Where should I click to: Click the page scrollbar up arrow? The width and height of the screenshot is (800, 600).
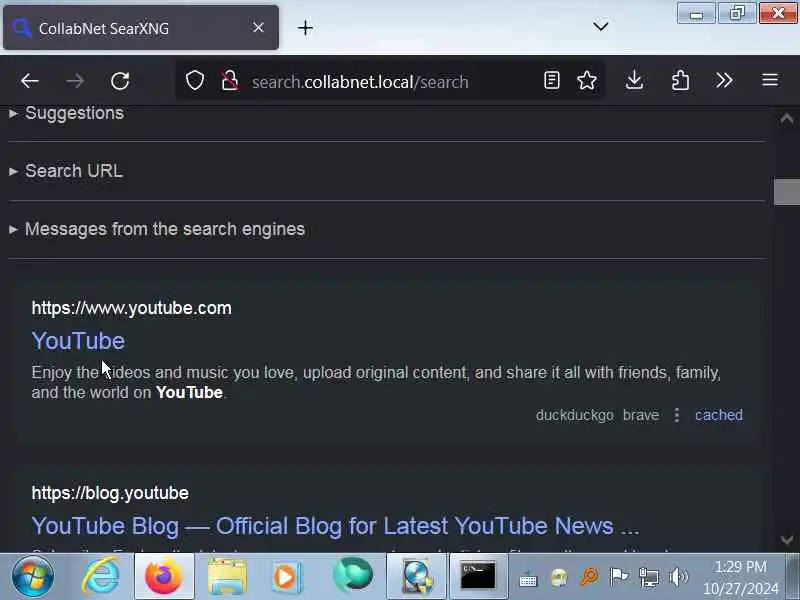pos(787,119)
